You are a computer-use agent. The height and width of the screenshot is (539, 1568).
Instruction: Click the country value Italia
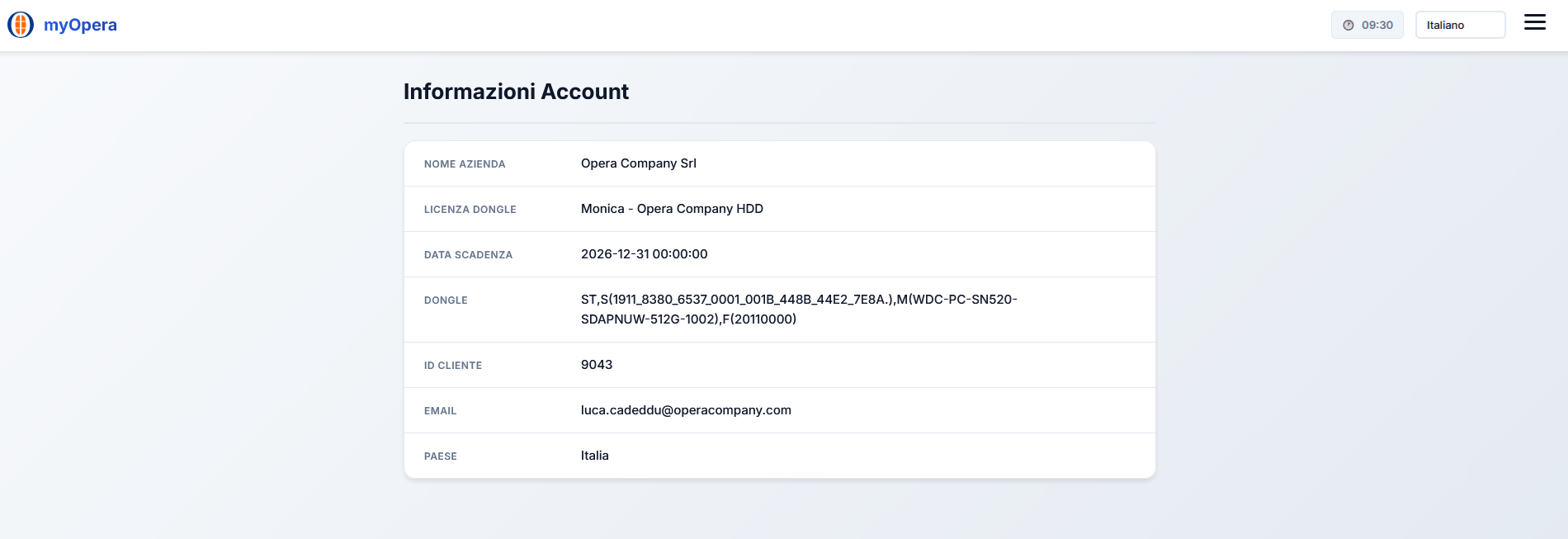point(594,456)
